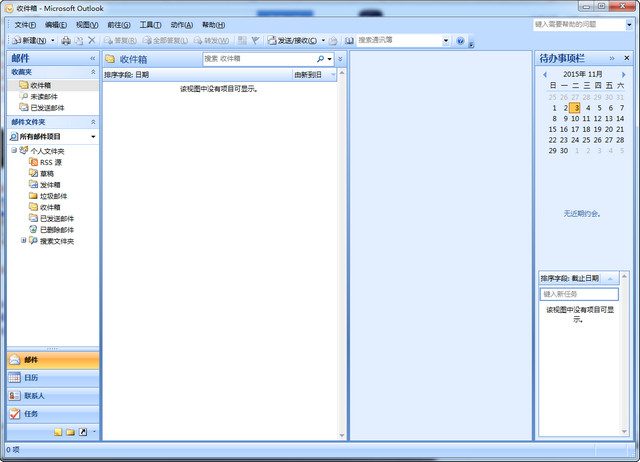Collapse the 个人文件夹 tree node
Viewport: 640px width, 462px height.
(x=14, y=150)
